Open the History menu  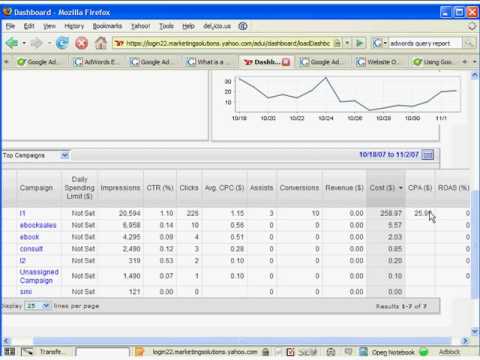pyautogui.click(x=74, y=26)
